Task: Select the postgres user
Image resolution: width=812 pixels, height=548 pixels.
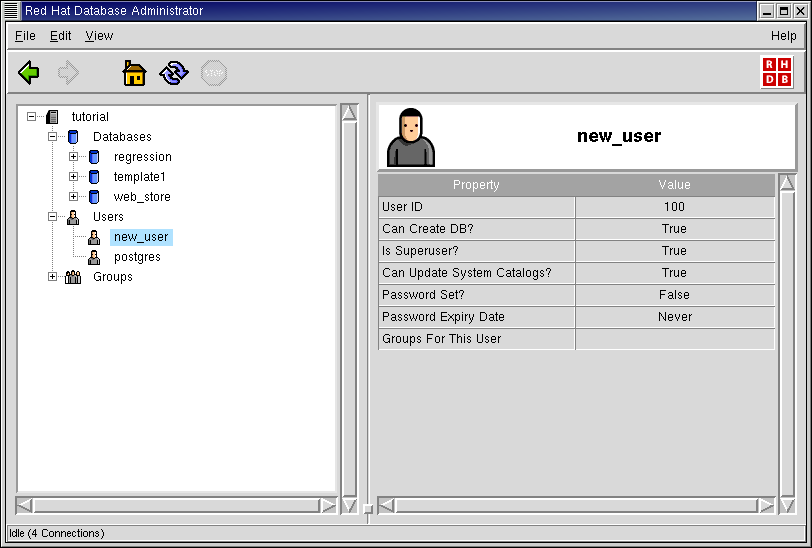Action: pos(137,257)
